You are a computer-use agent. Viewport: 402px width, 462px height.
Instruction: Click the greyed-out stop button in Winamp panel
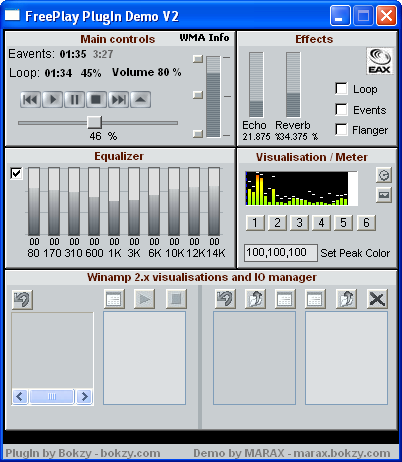(176, 299)
